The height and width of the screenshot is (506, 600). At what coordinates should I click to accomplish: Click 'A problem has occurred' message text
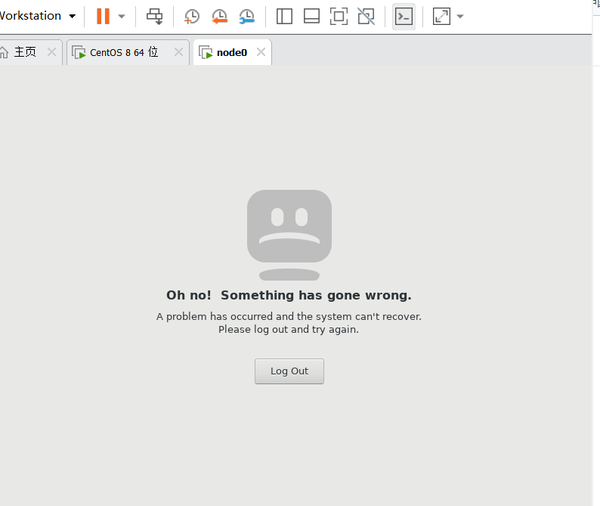pos(289,317)
